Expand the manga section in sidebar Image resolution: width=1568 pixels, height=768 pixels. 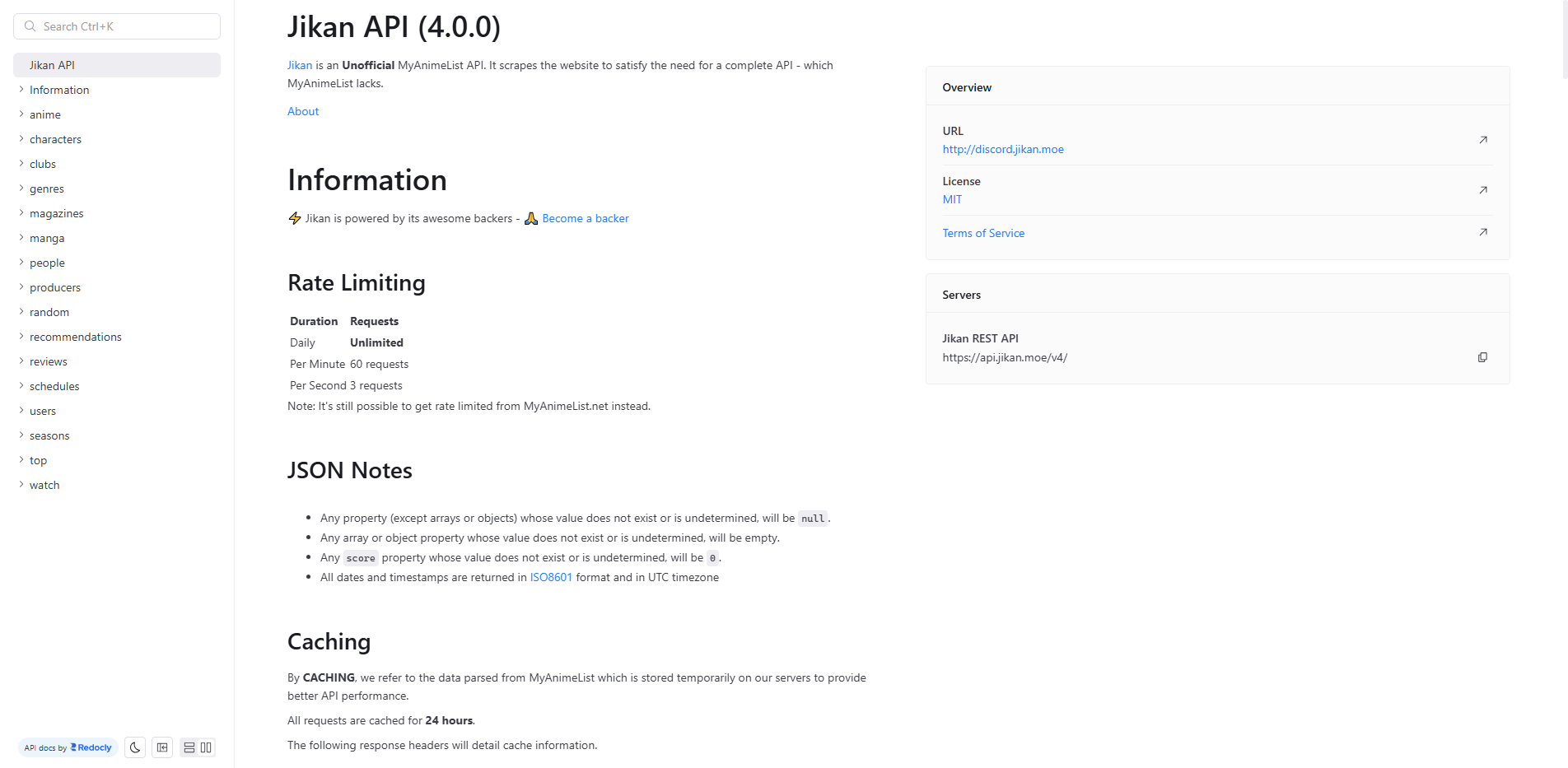pos(47,238)
